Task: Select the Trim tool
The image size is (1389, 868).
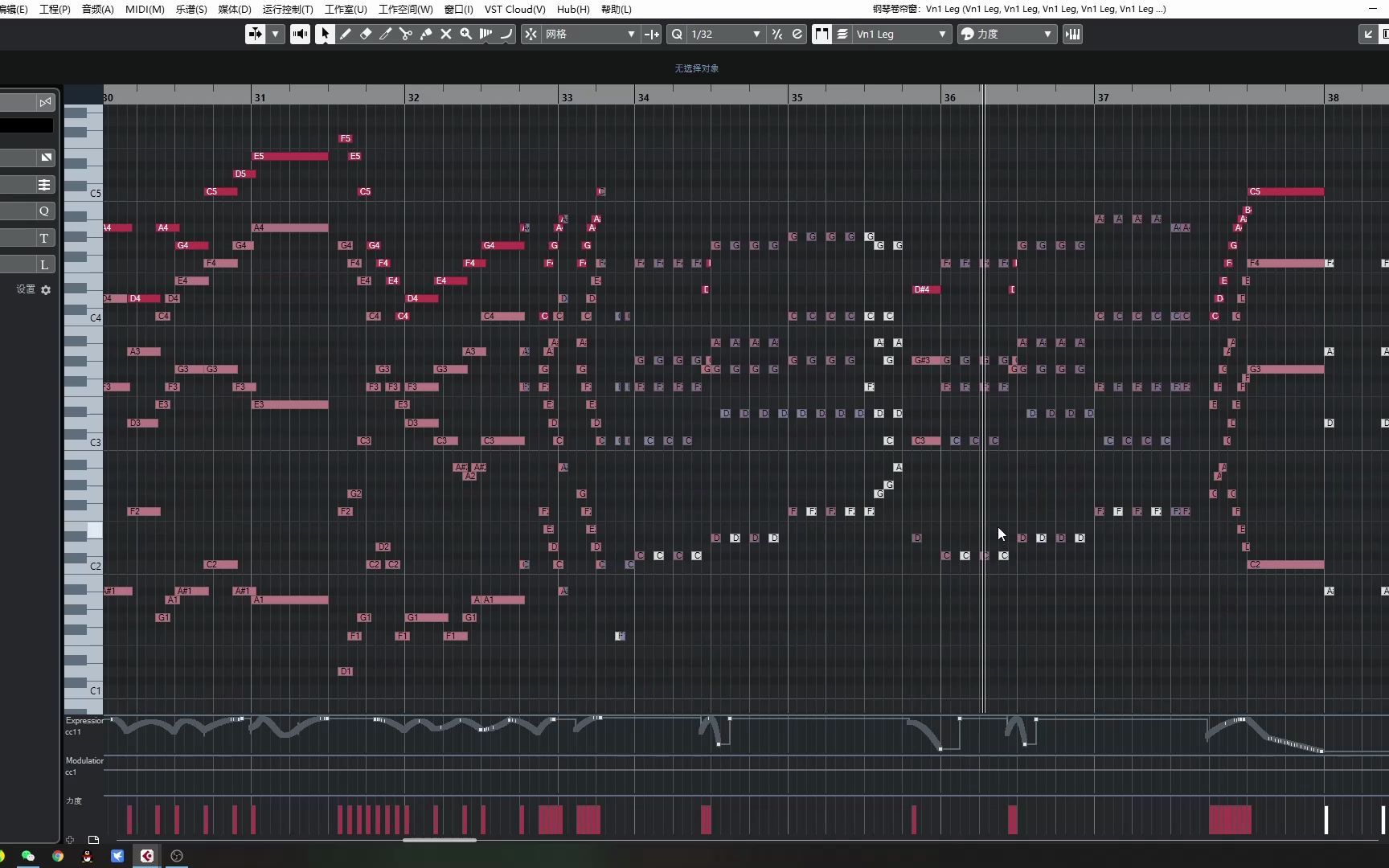Action: click(x=386, y=34)
